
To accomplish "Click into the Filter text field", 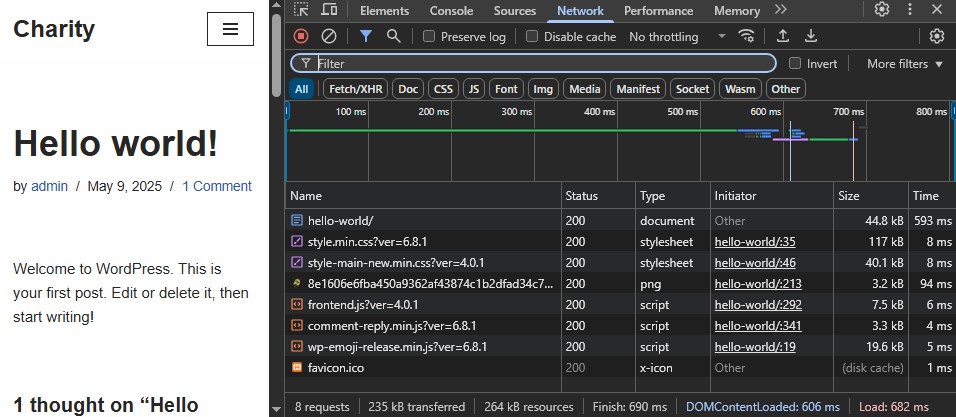I will click(540, 63).
